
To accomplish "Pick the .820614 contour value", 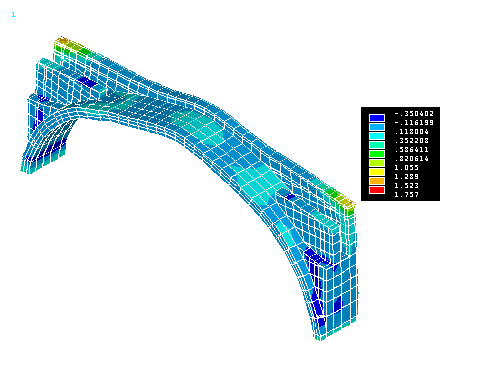I will [412, 159].
